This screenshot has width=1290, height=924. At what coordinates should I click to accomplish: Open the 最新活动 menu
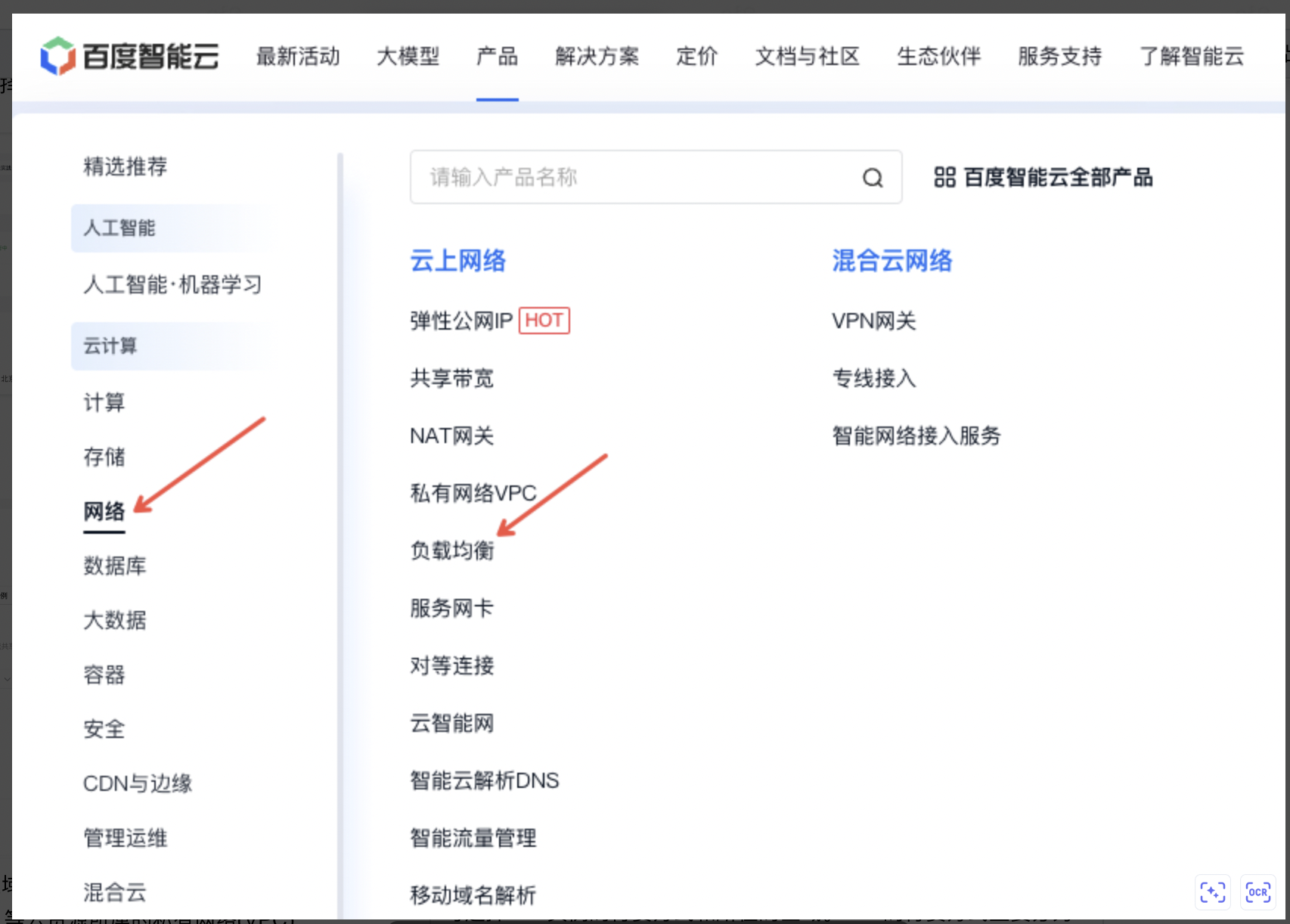(x=298, y=57)
